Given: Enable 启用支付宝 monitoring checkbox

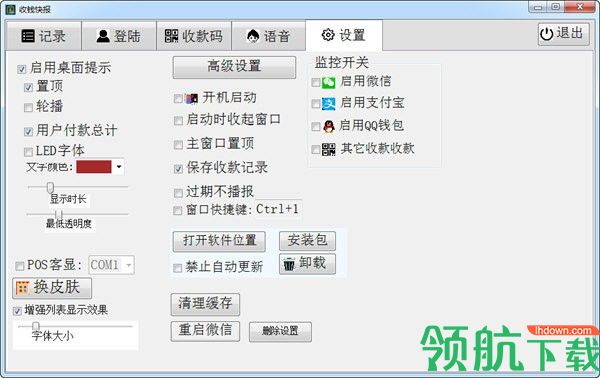Looking at the screenshot, I should point(316,104).
